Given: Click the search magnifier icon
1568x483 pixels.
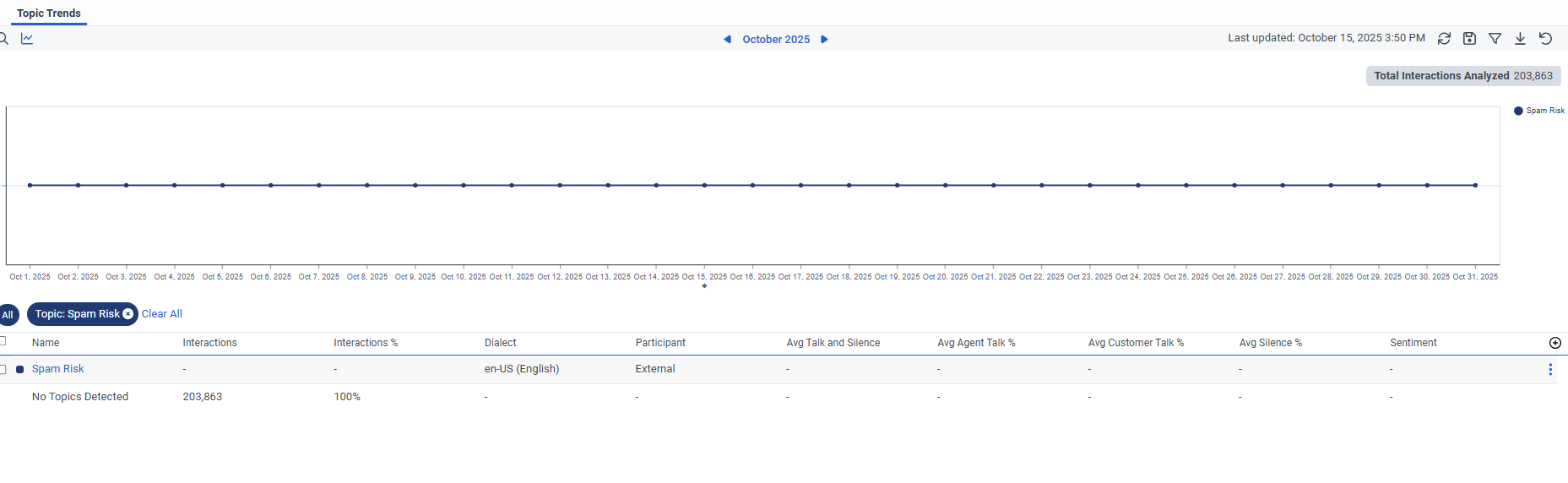Looking at the screenshot, I should tap(3, 39).
